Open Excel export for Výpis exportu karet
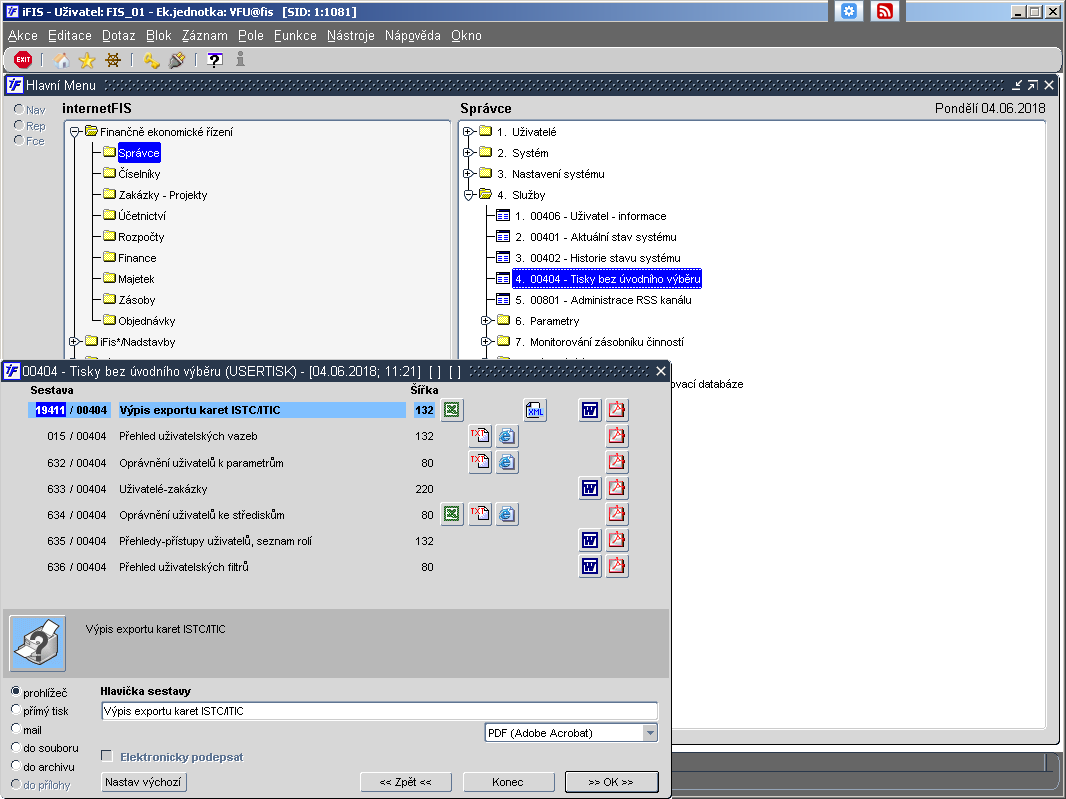Image resolution: width=1066 pixels, height=799 pixels. point(452,410)
